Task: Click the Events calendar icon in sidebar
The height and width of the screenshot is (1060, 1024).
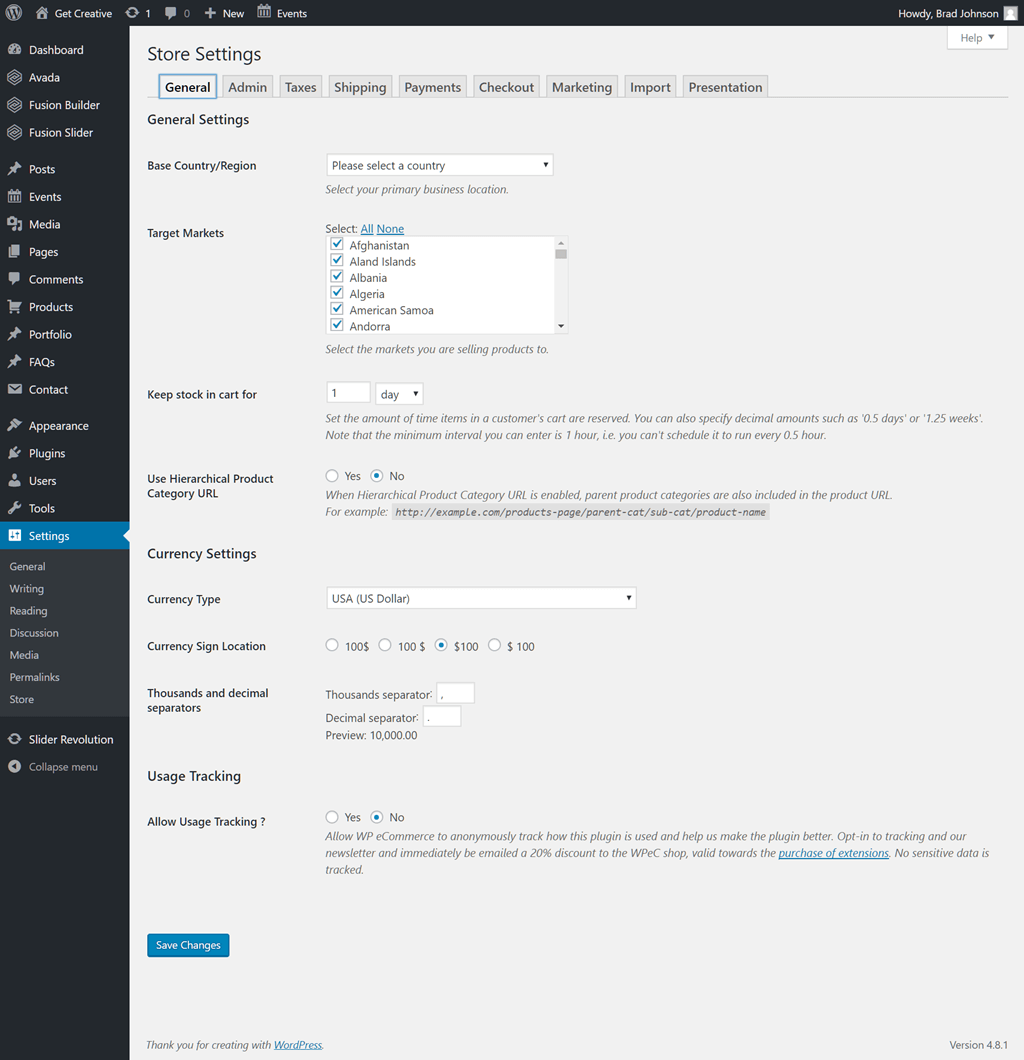Action: [x=14, y=197]
